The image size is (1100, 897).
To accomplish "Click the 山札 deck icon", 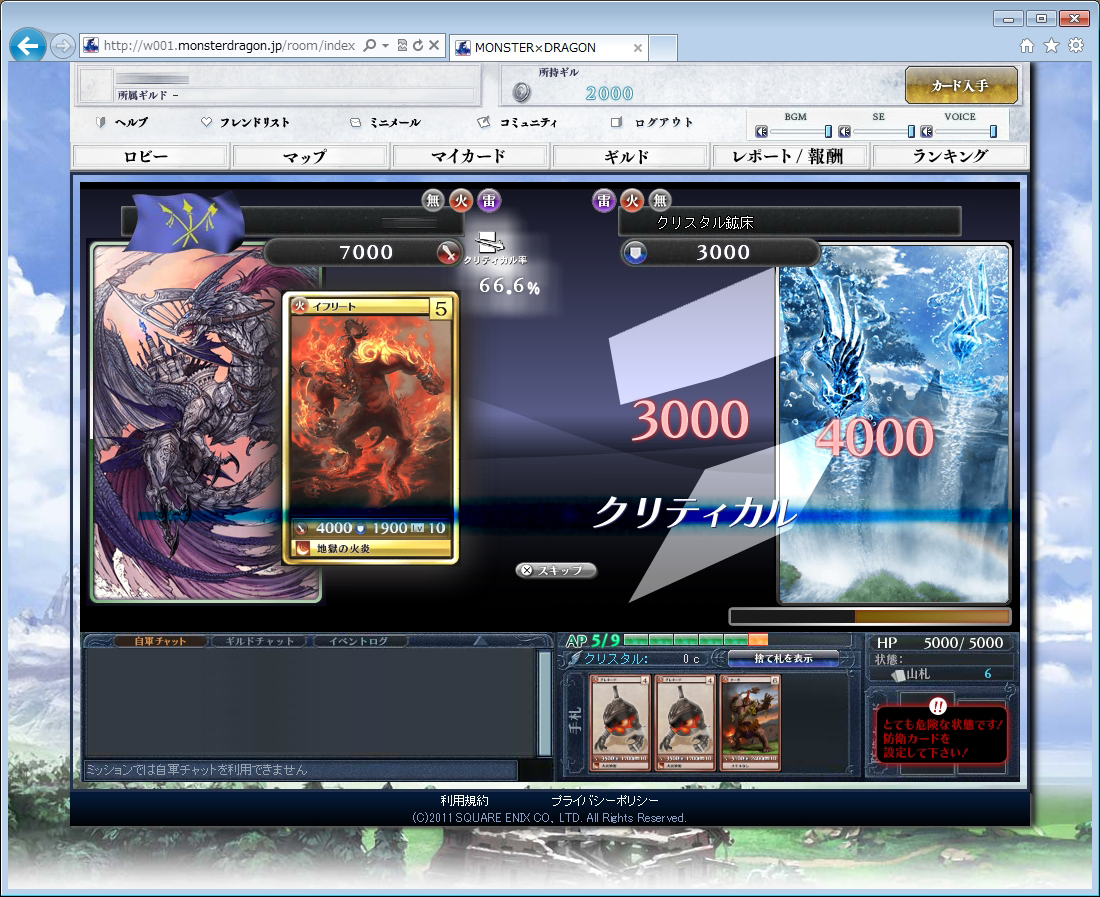I will point(898,675).
